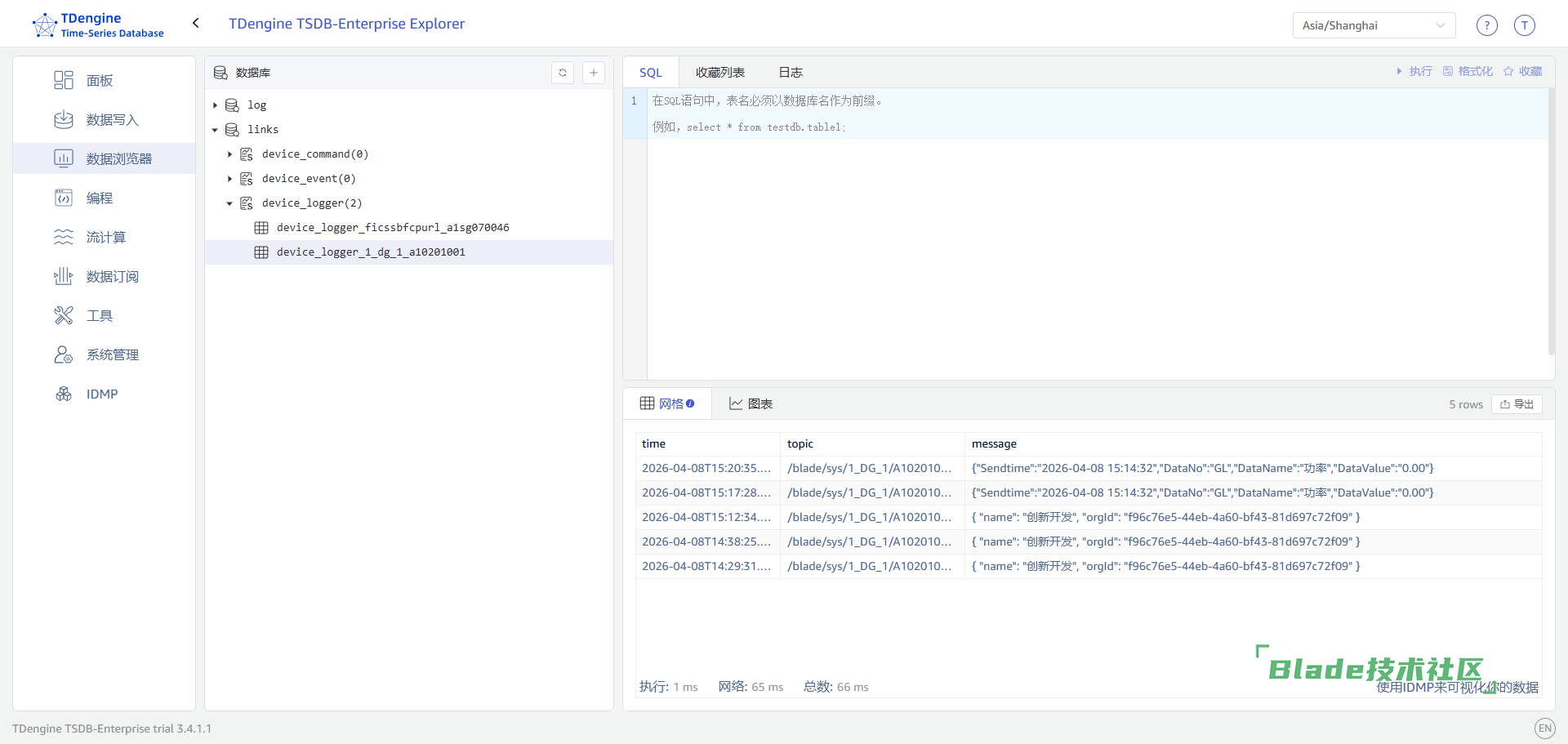Viewport: 1568px width, 744px height.
Task: Switch to the 图表 chart tab
Action: (751, 404)
